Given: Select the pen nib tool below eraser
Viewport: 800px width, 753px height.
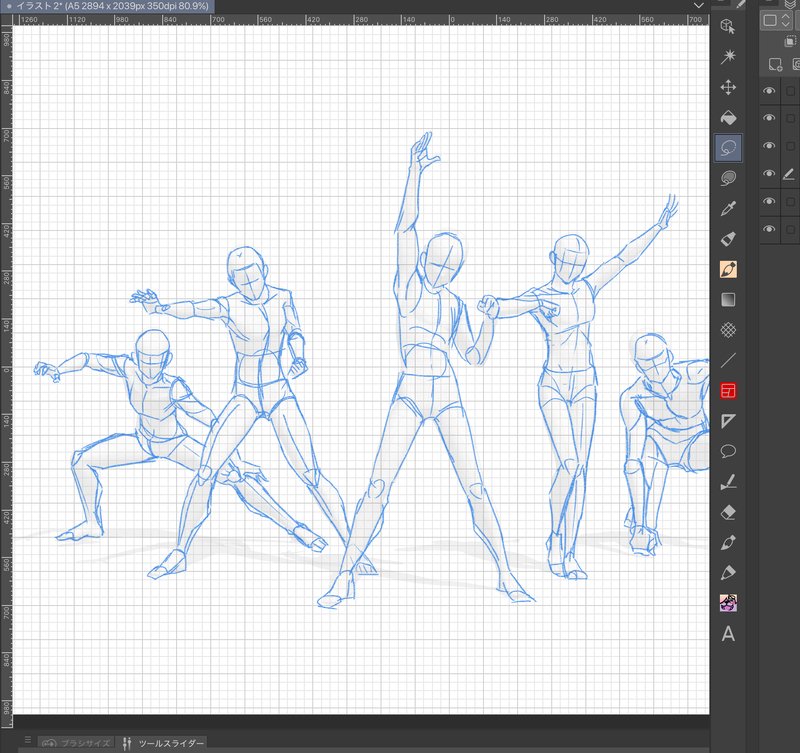Looking at the screenshot, I should click(728, 543).
